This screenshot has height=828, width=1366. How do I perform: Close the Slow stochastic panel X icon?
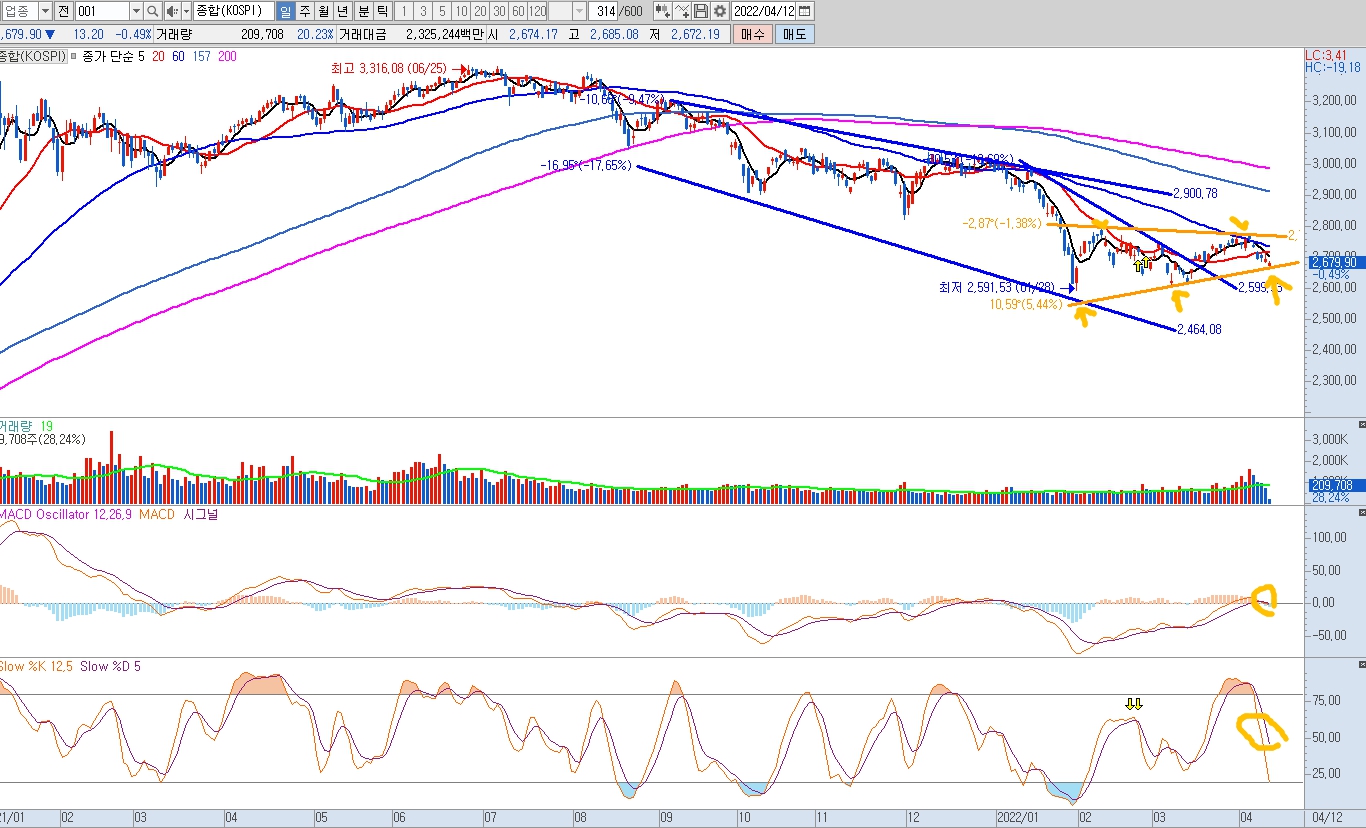1361,664
